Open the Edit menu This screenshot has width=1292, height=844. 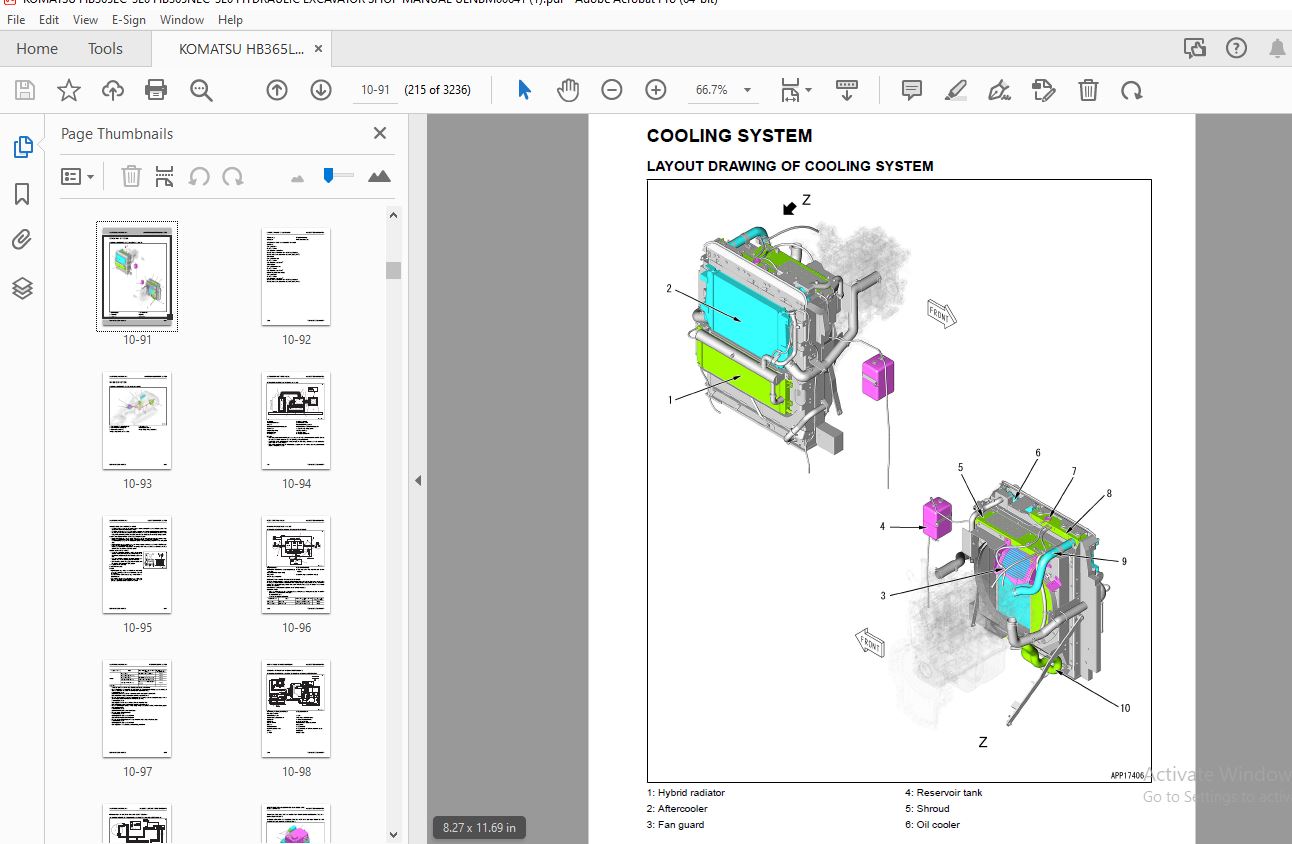click(49, 19)
